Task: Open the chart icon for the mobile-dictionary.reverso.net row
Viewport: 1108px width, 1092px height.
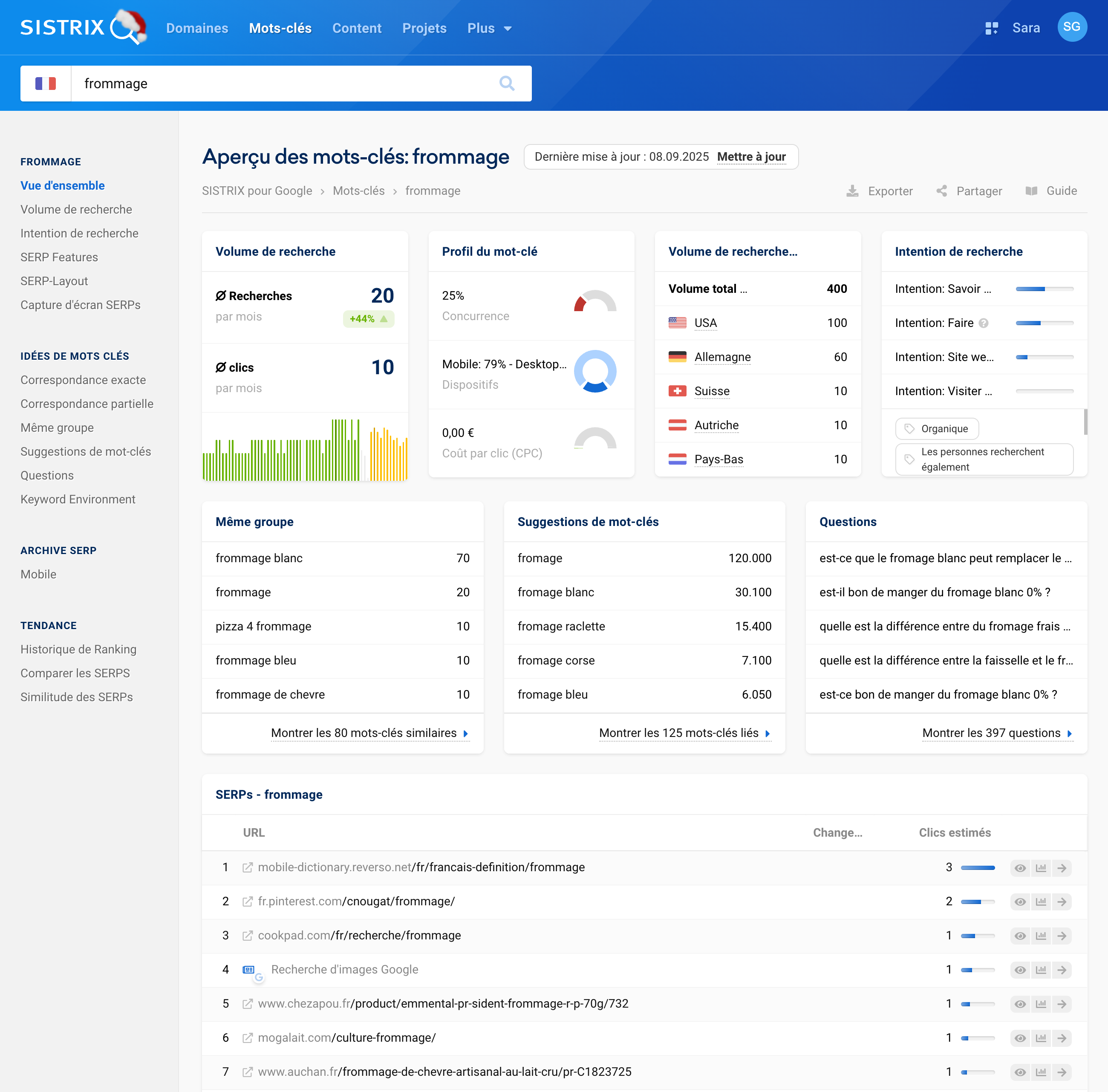Action: pos(1041,868)
